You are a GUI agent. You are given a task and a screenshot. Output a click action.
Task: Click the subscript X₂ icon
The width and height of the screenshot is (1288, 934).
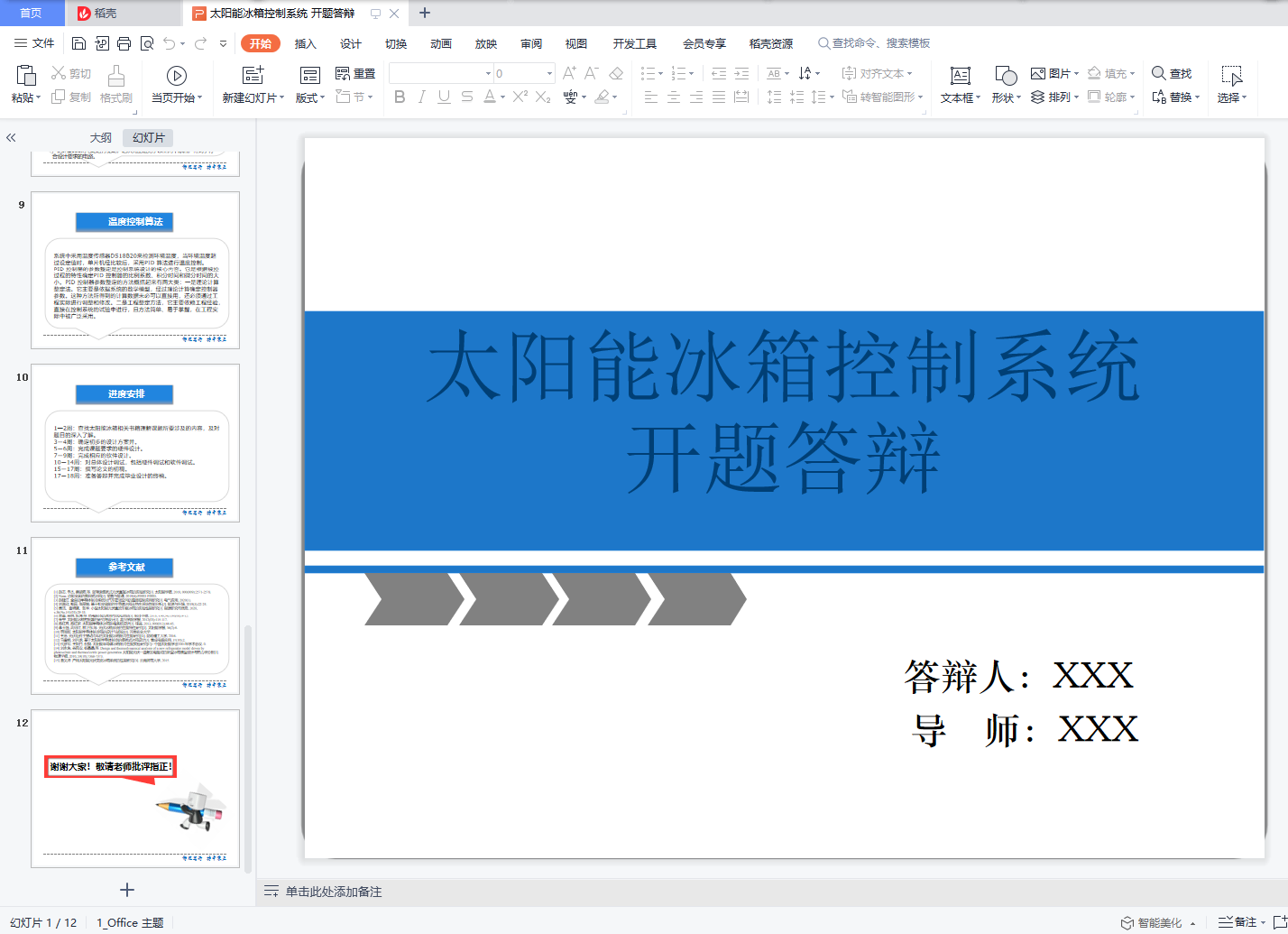pos(543,97)
